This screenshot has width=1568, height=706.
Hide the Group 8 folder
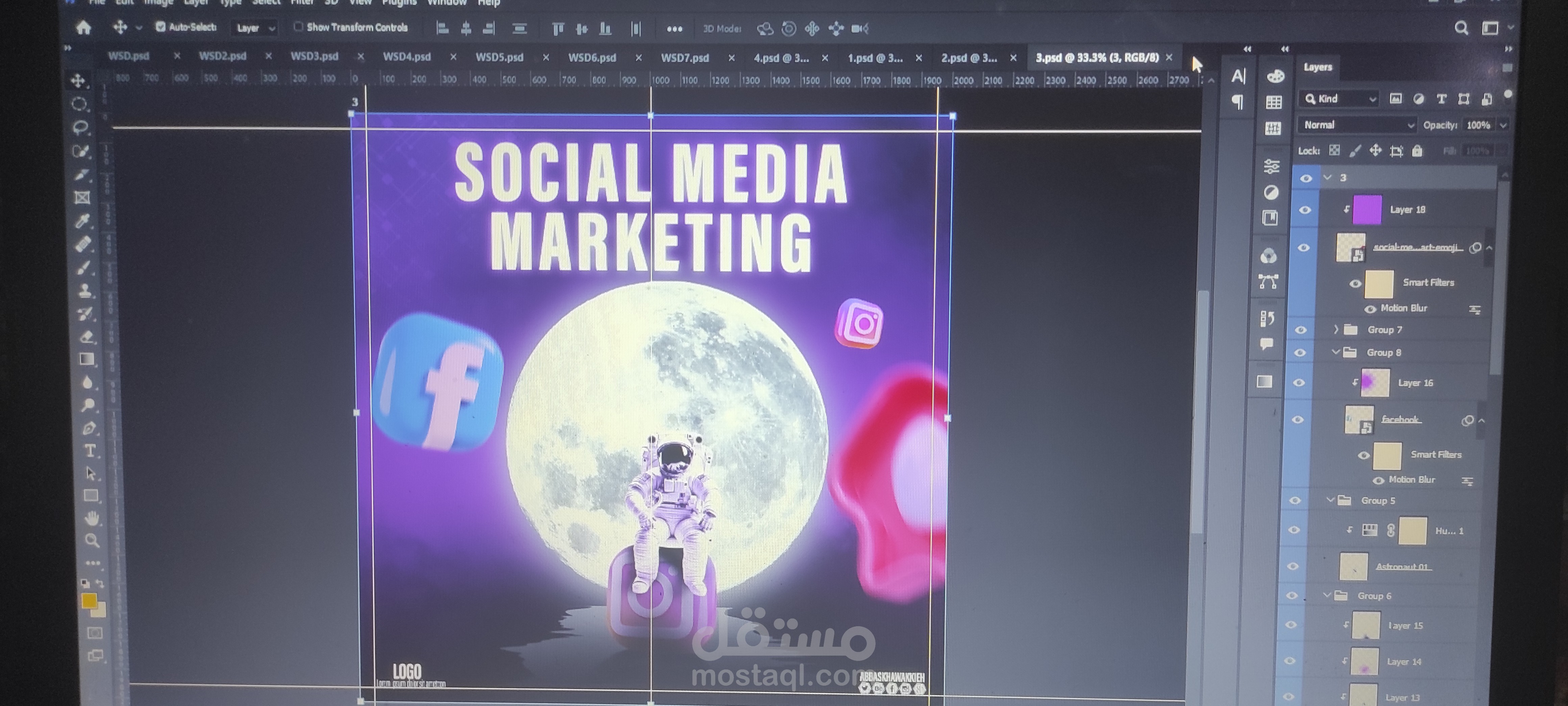pyautogui.click(x=1300, y=353)
